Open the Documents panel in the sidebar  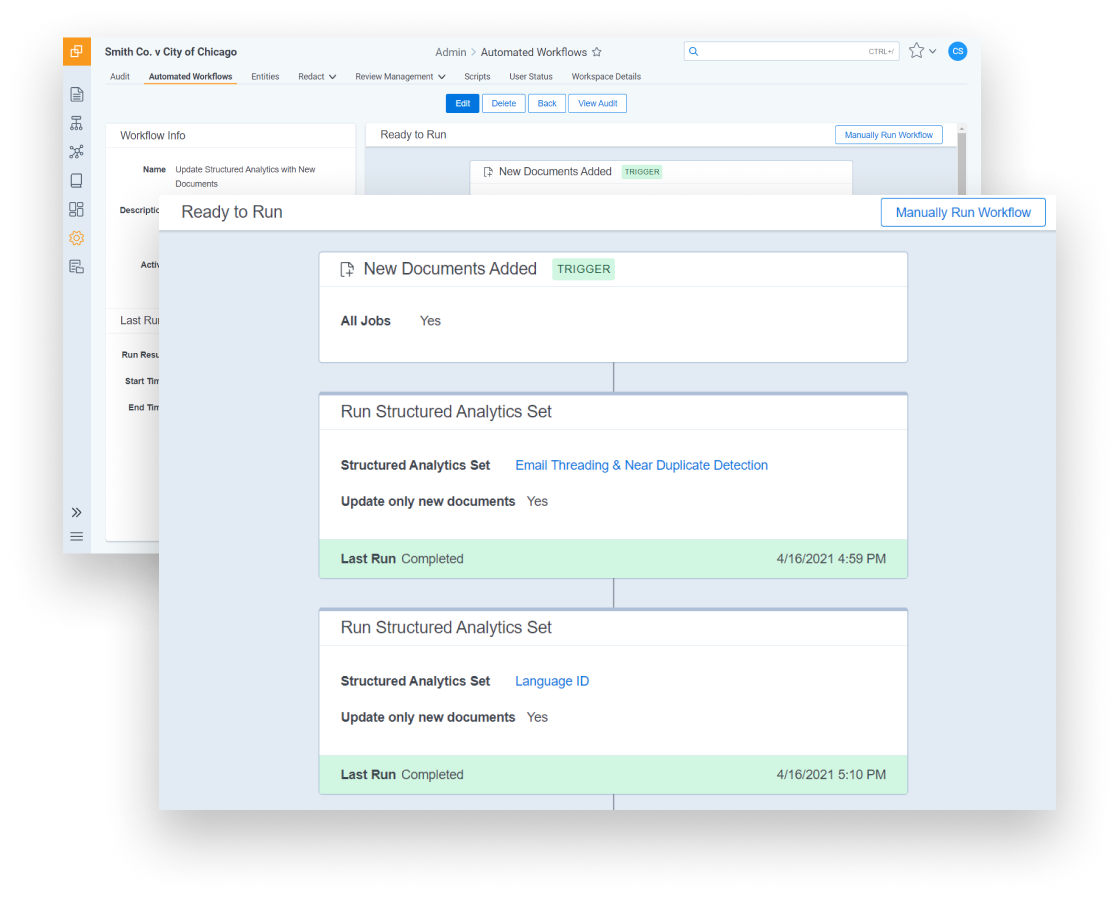click(x=77, y=93)
